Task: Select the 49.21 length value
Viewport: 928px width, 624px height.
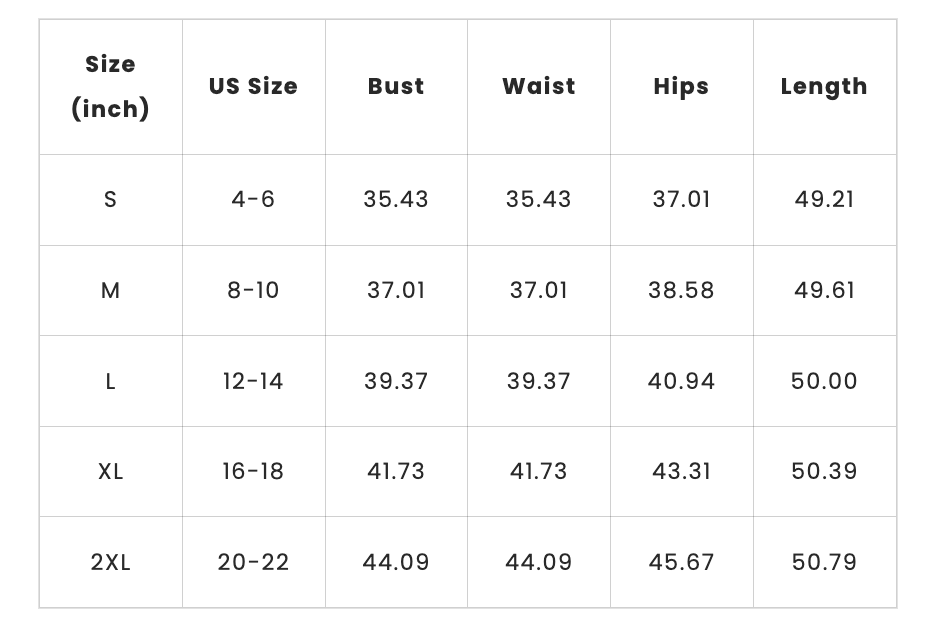Action: point(824,199)
